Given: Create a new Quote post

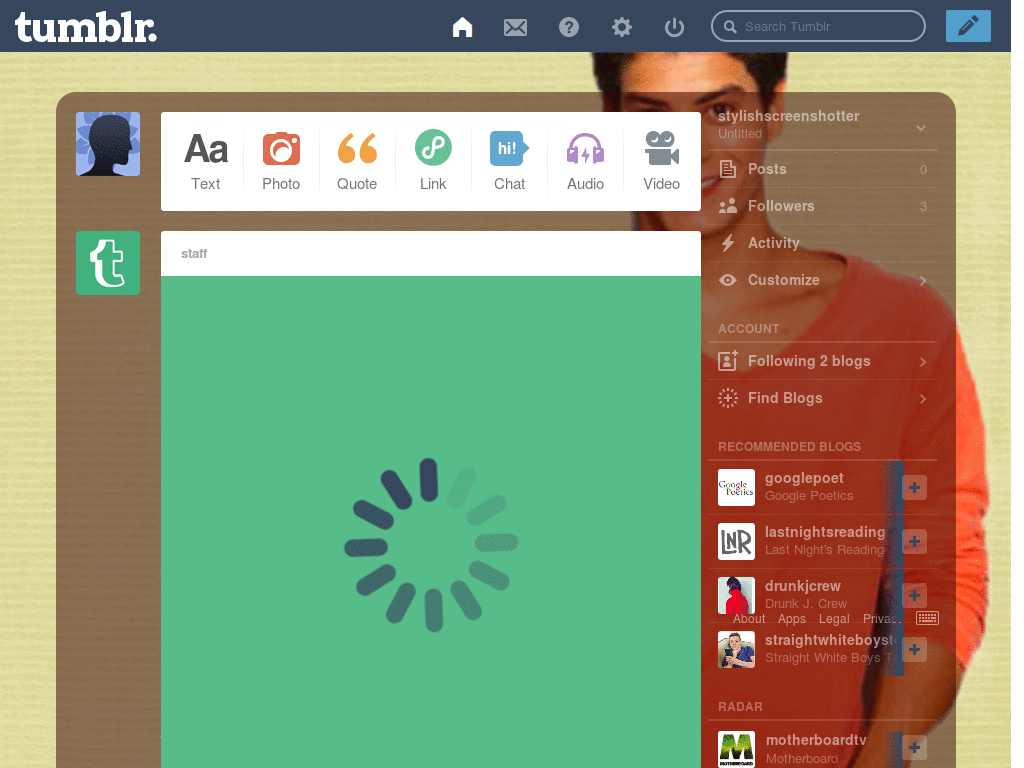Looking at the screenshot, I should click(x=357, y=161).
